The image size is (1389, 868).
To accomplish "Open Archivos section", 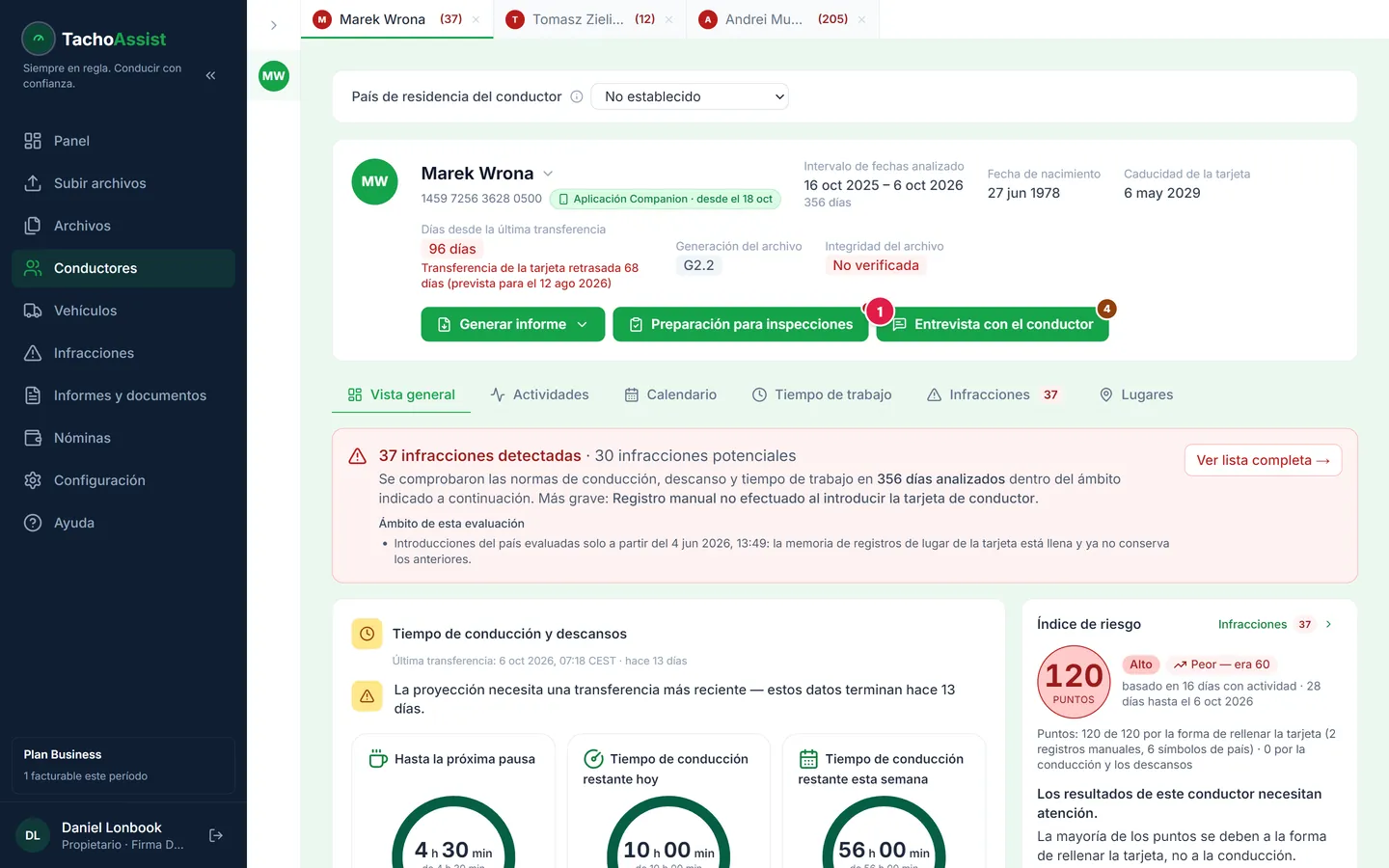I will [123, 226].
